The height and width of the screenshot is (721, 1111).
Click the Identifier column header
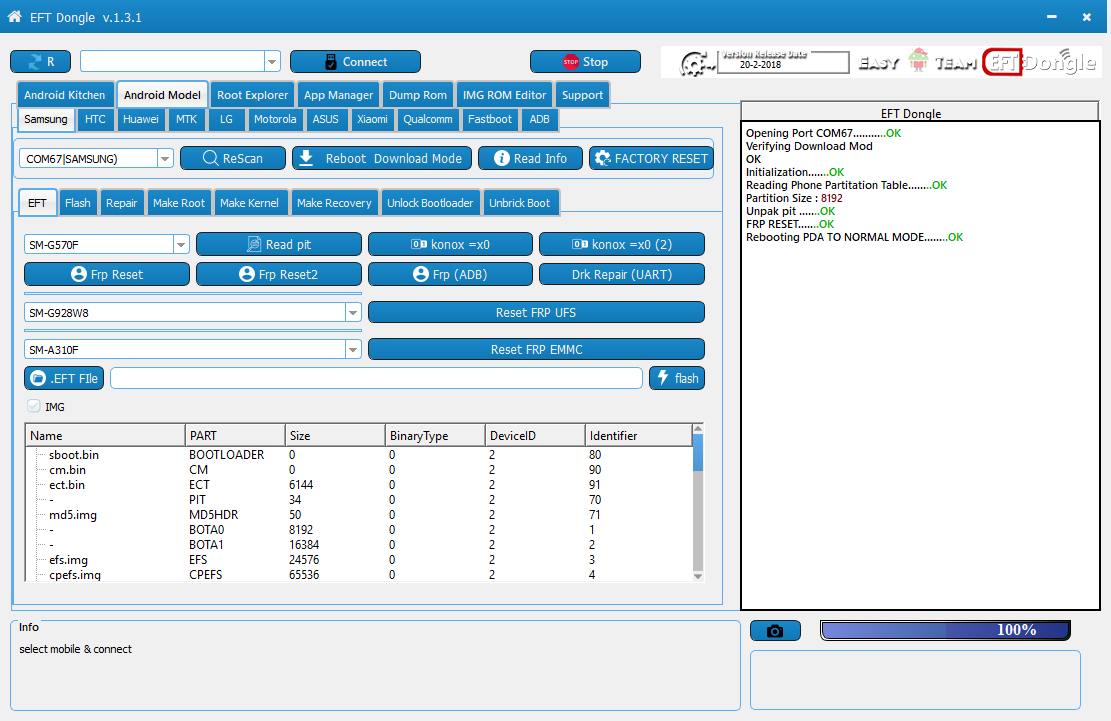click(x=638, y=436)
